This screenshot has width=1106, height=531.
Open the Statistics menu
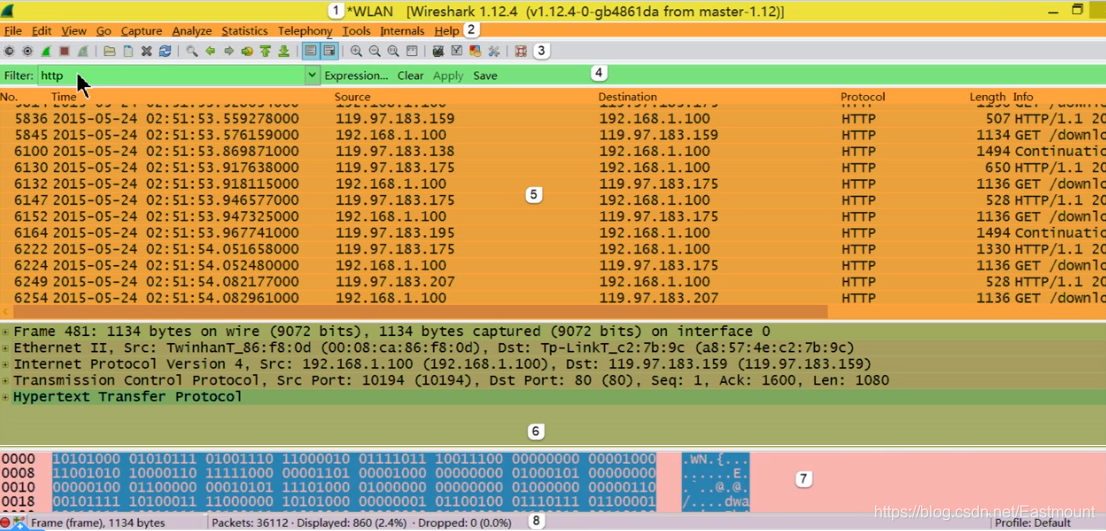point(245,31)
